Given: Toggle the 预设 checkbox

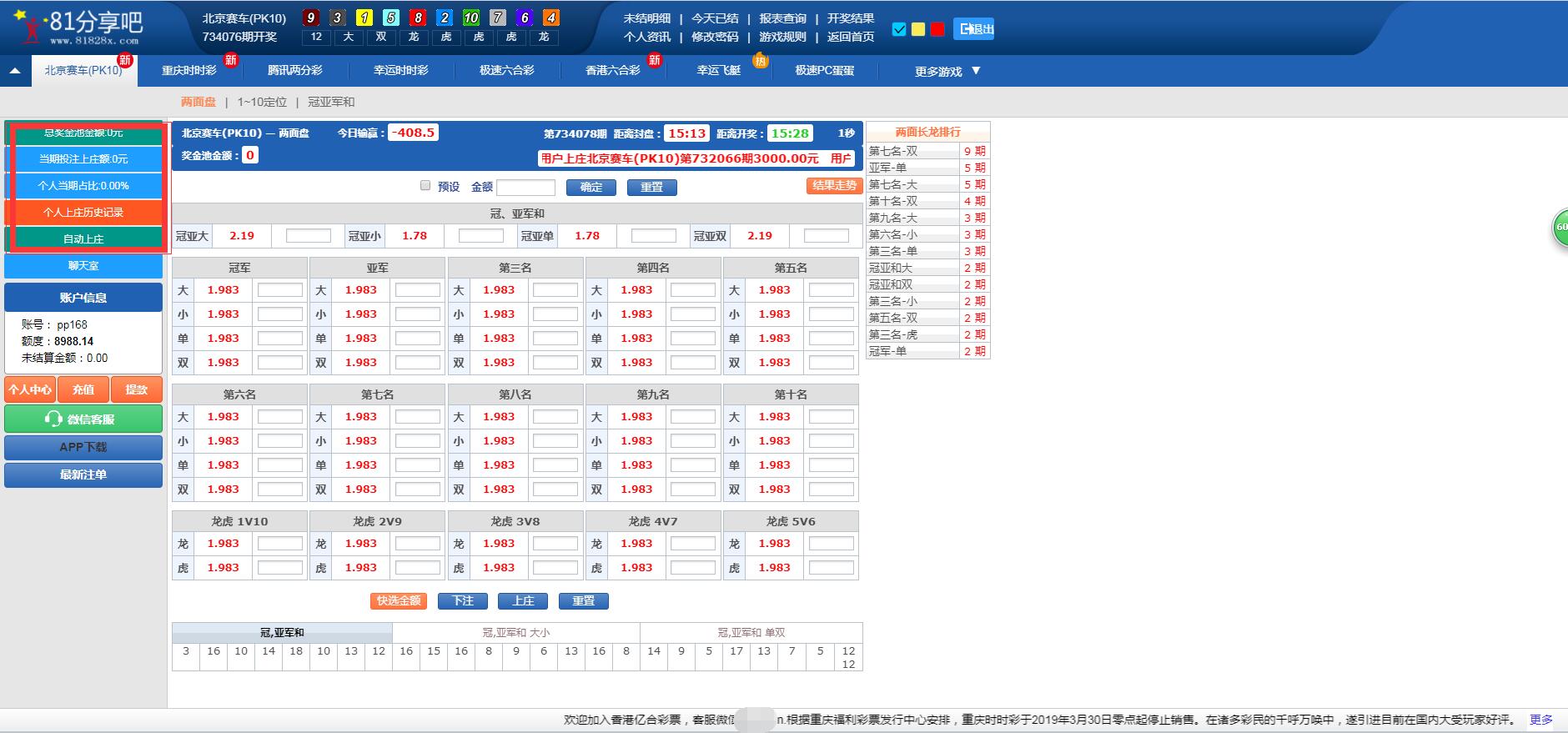Looking at the screenshot, I should 425,186.
